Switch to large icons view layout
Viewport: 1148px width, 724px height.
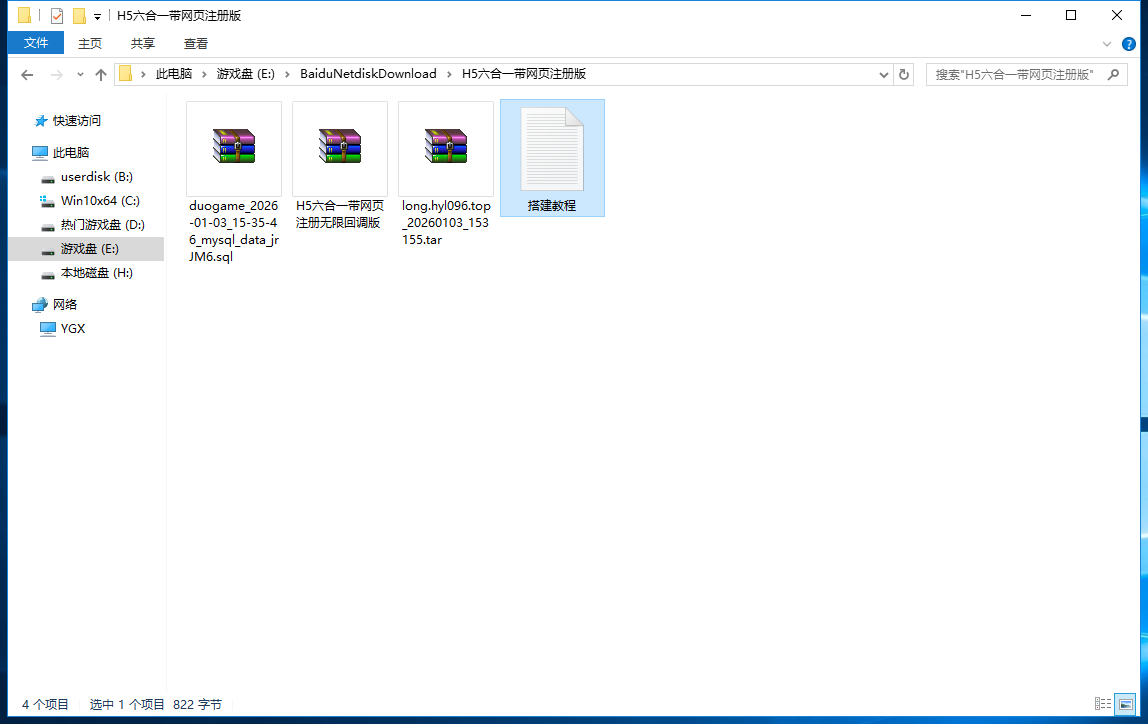[1126, 704]
